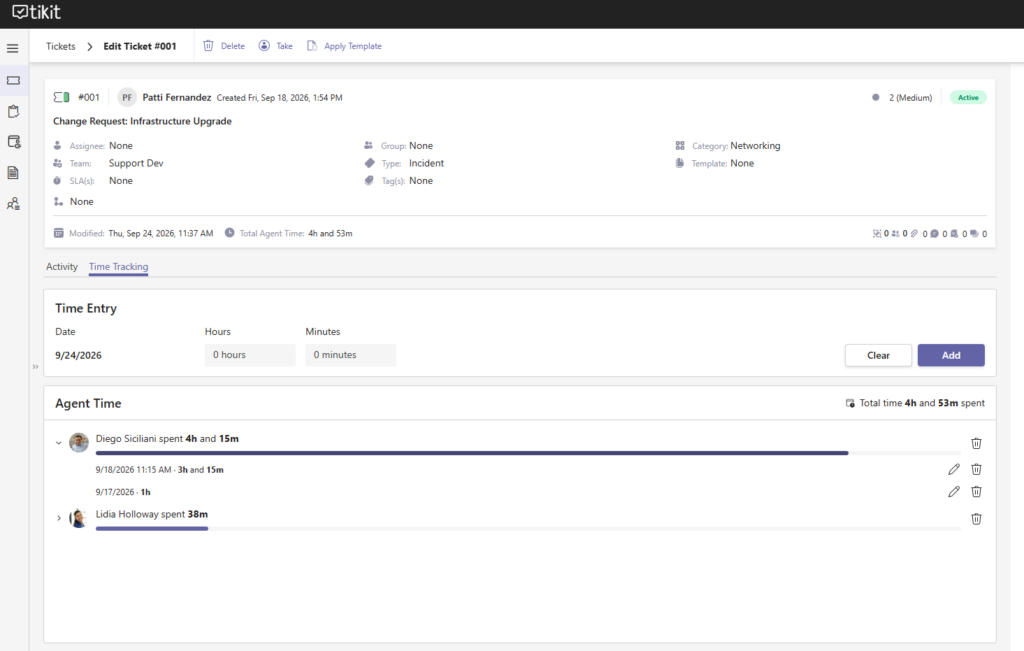Click the ticket icon beside #001
The width and height of the screenshot is (1024, 651).
tap(61, 97)
